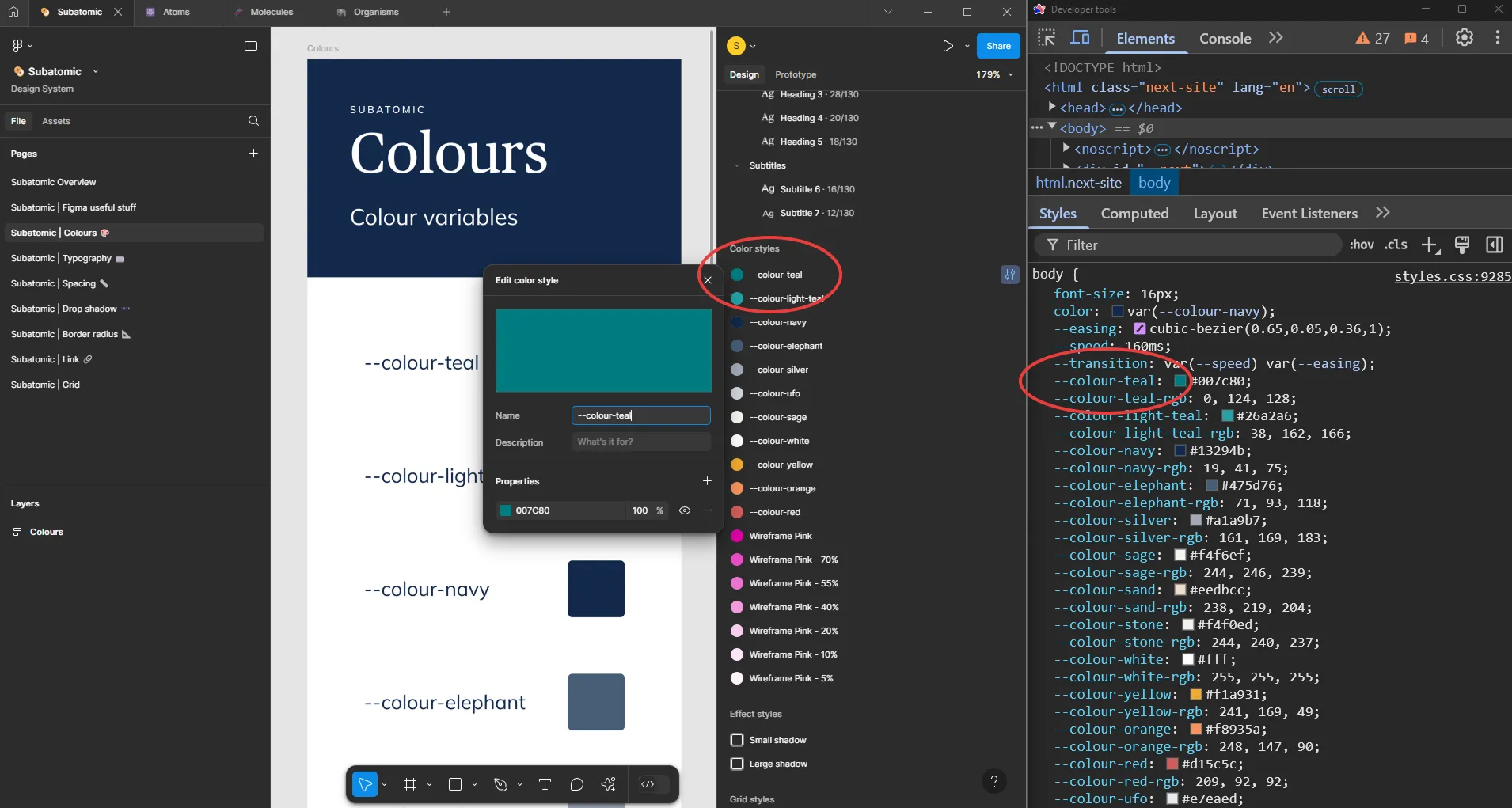The height and width of the screenshot is (808, 1512).
Task: Switch to DevTools Console tab
Action: click(1225, 38)
